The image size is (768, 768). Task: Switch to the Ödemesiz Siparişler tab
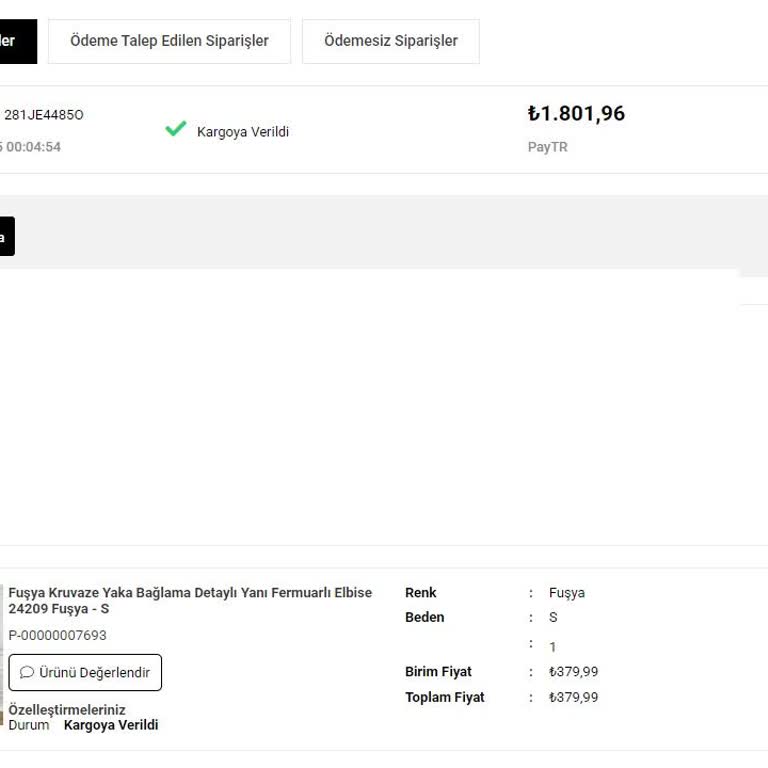coord(390,41)
